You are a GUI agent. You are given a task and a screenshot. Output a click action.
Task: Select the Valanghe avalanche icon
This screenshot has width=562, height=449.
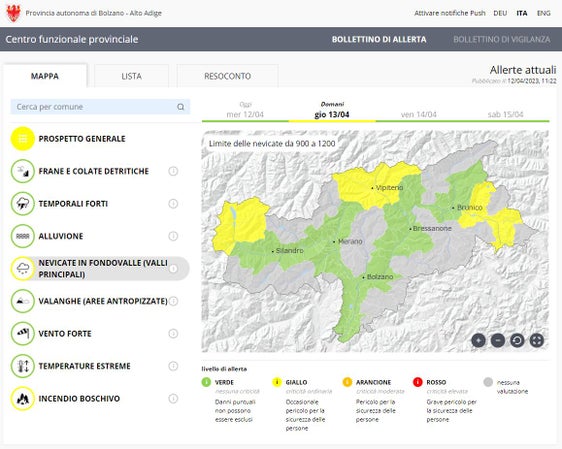coord(23,301)
